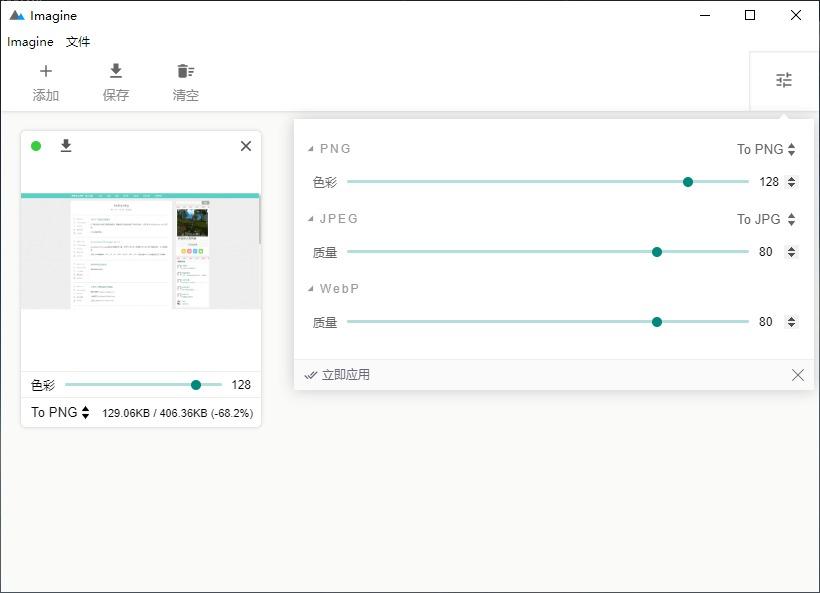The width and height of the screenshot is (820, 593).
Task: Maximize the Imagine window
Action: click(750, 15)
